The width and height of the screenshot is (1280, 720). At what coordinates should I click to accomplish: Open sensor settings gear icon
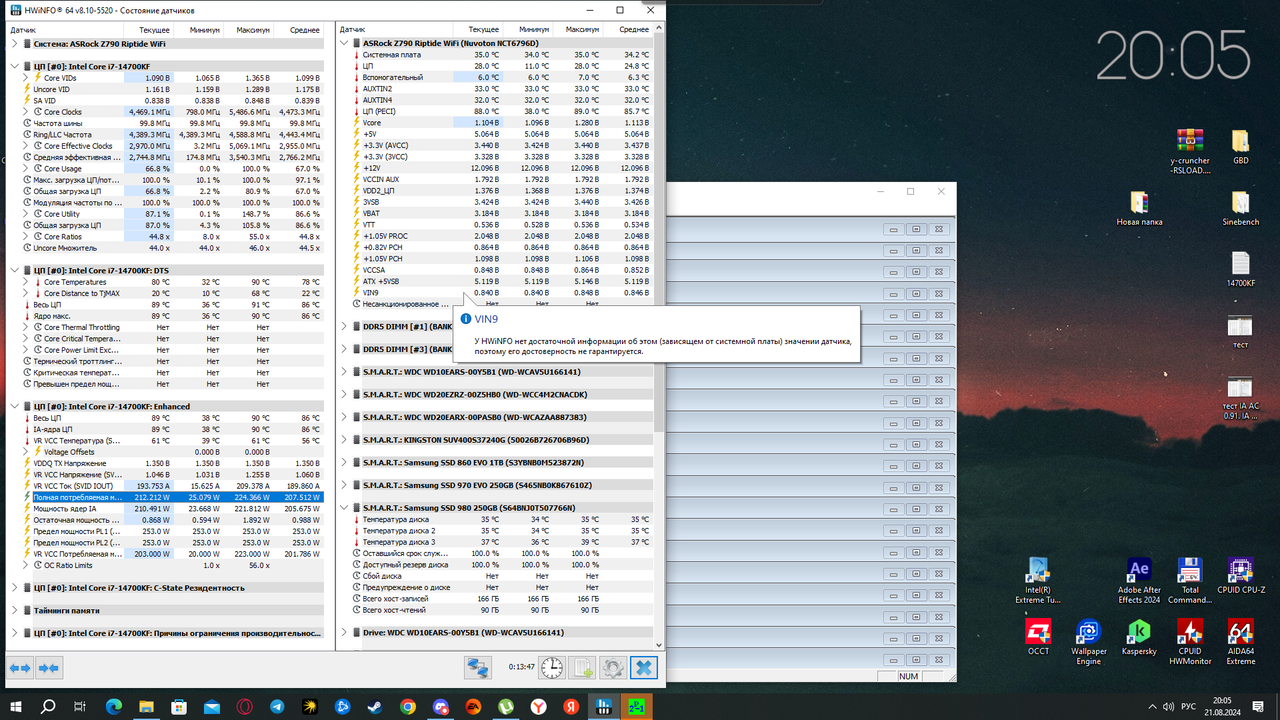click(613, 667)
